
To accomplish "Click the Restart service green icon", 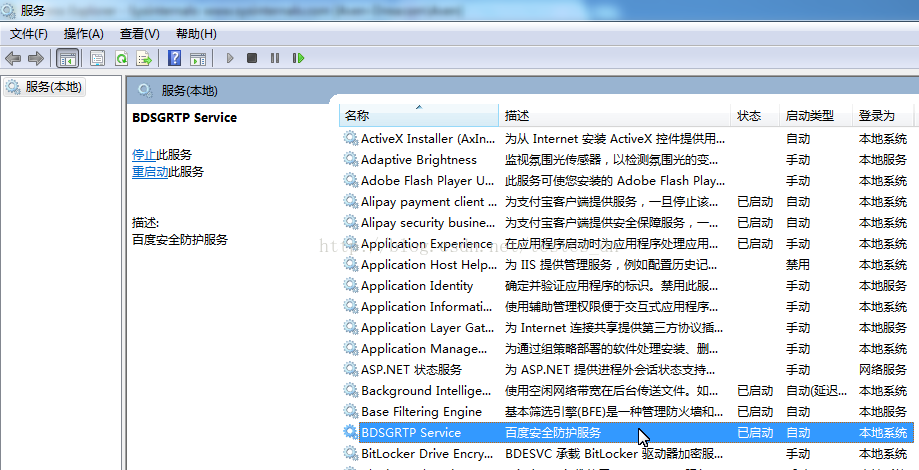I will click(x=298, y=58).
